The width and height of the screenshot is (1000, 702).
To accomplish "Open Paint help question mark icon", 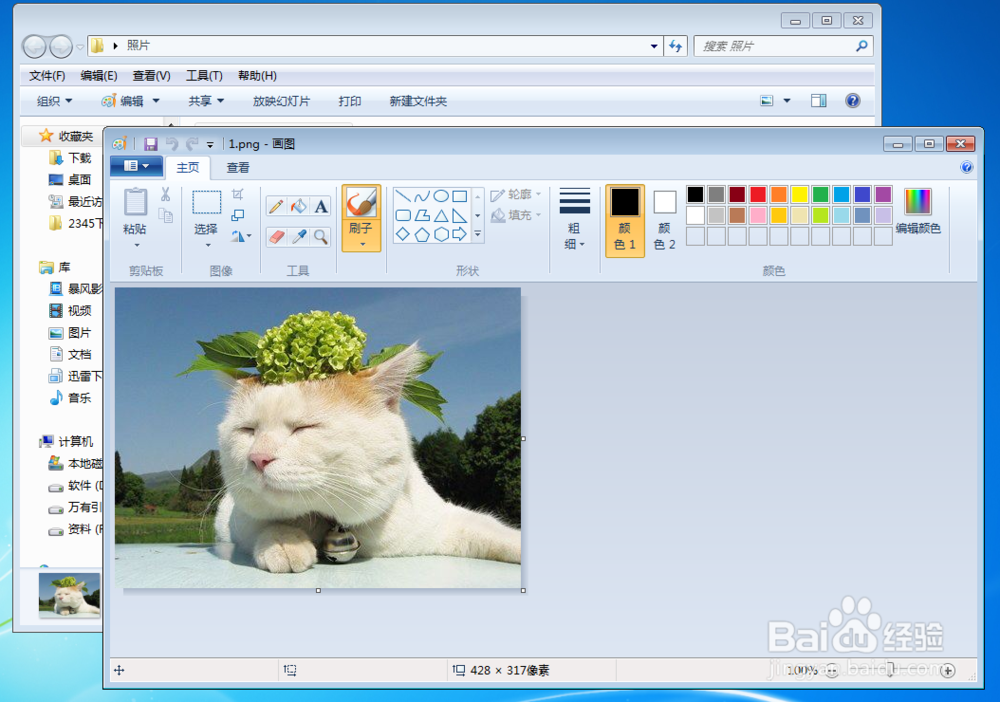I will [966, 167].
